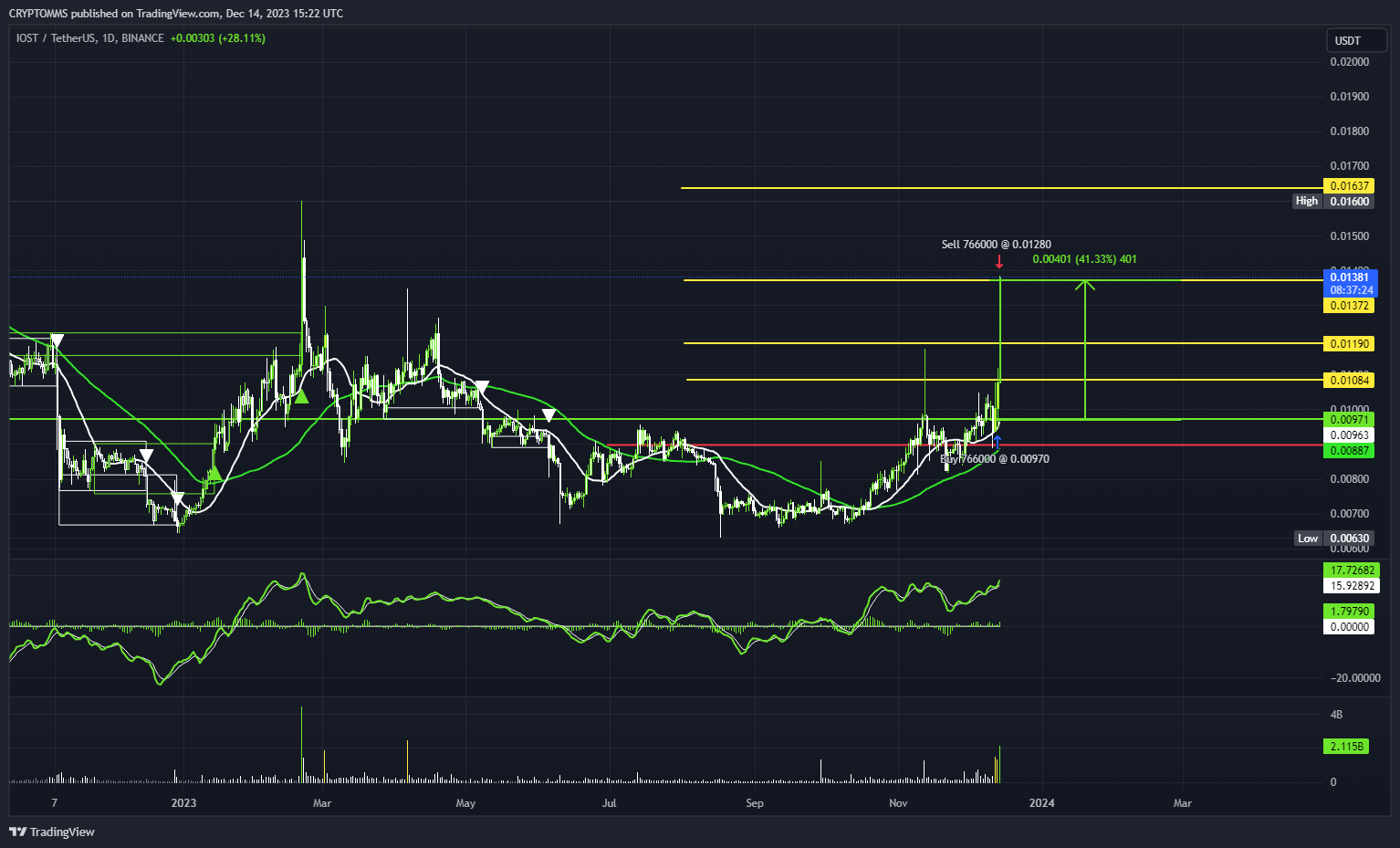
Task: Click the 2023 label on time axis
Action: [x=183, y=803]
